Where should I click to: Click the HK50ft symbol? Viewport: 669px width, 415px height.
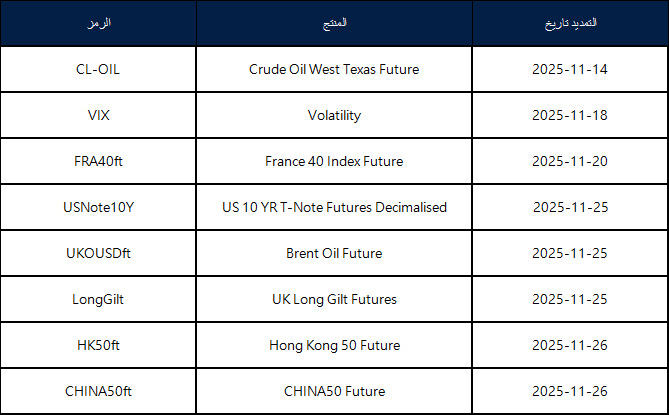[98, 346]
